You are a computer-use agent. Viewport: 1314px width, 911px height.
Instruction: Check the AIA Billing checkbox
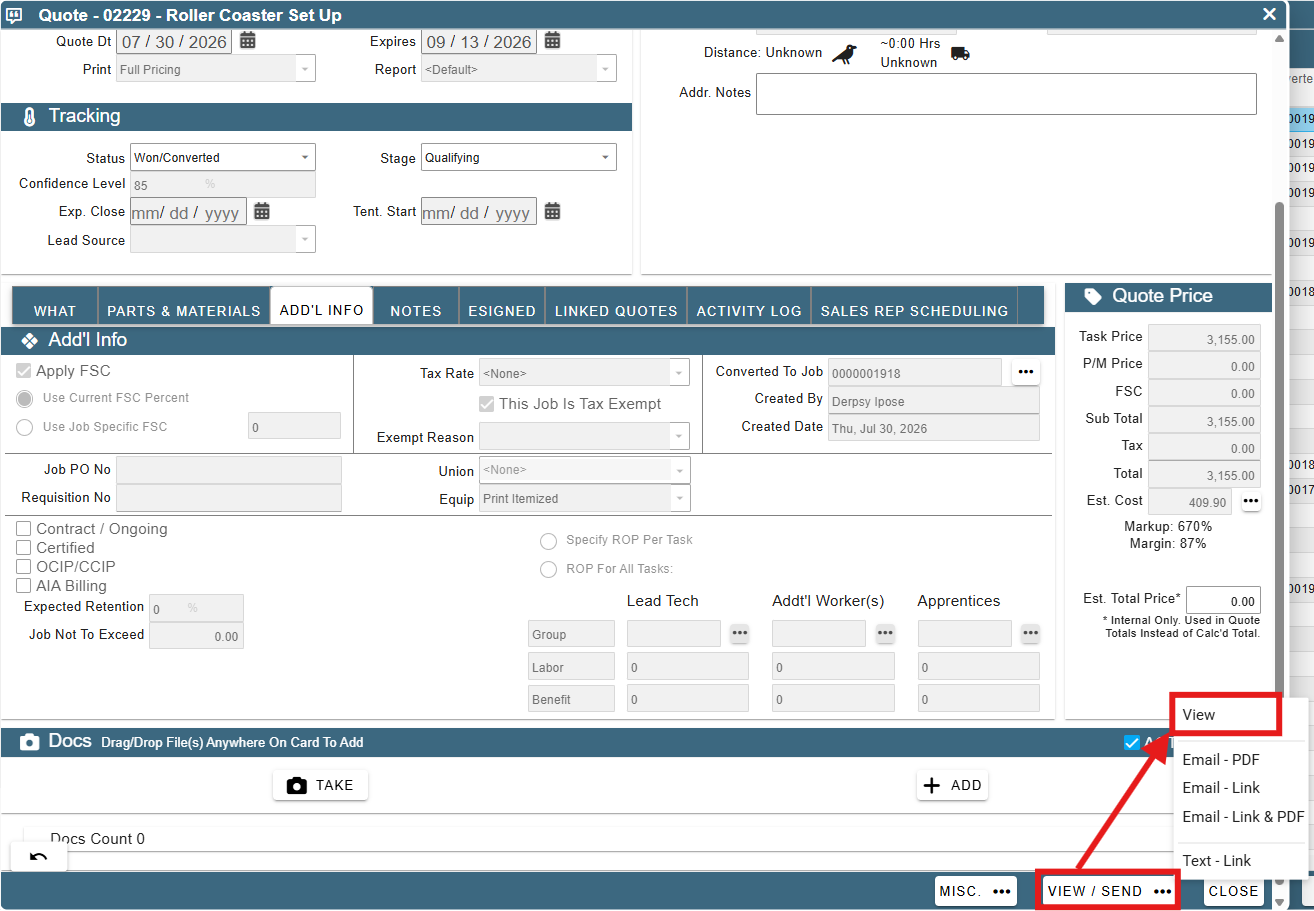[24, 586]
